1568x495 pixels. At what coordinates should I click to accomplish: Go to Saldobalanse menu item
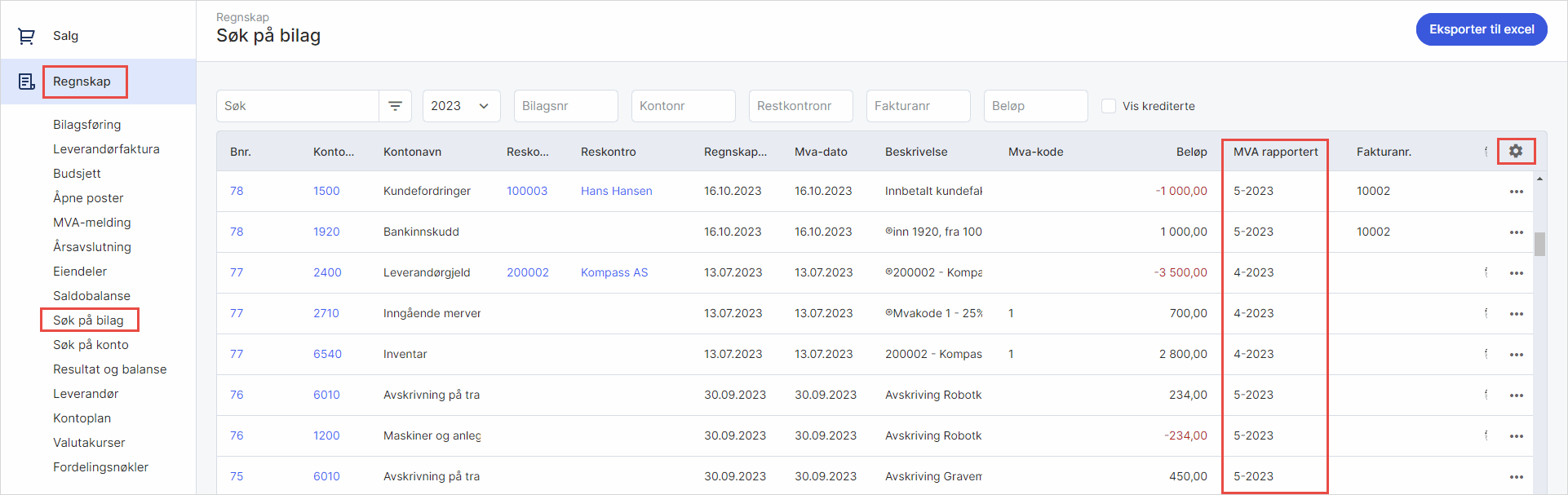click(91, 296)
